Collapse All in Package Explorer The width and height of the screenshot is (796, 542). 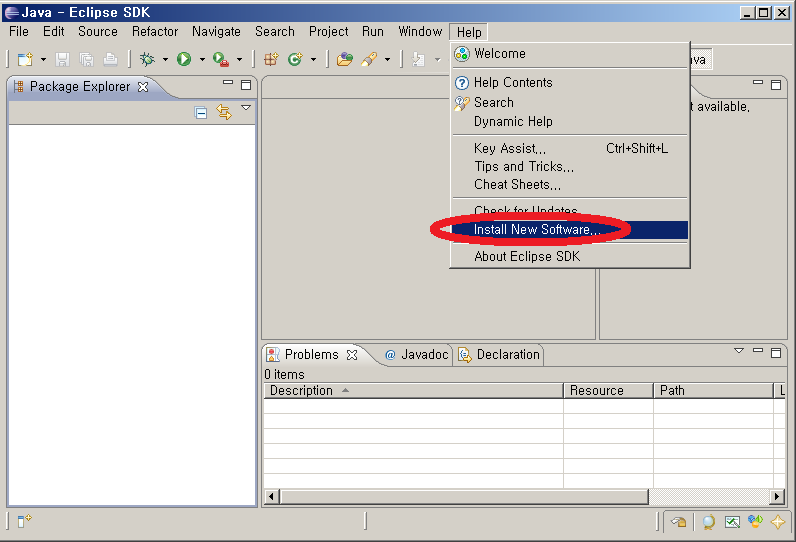(201, 112)
